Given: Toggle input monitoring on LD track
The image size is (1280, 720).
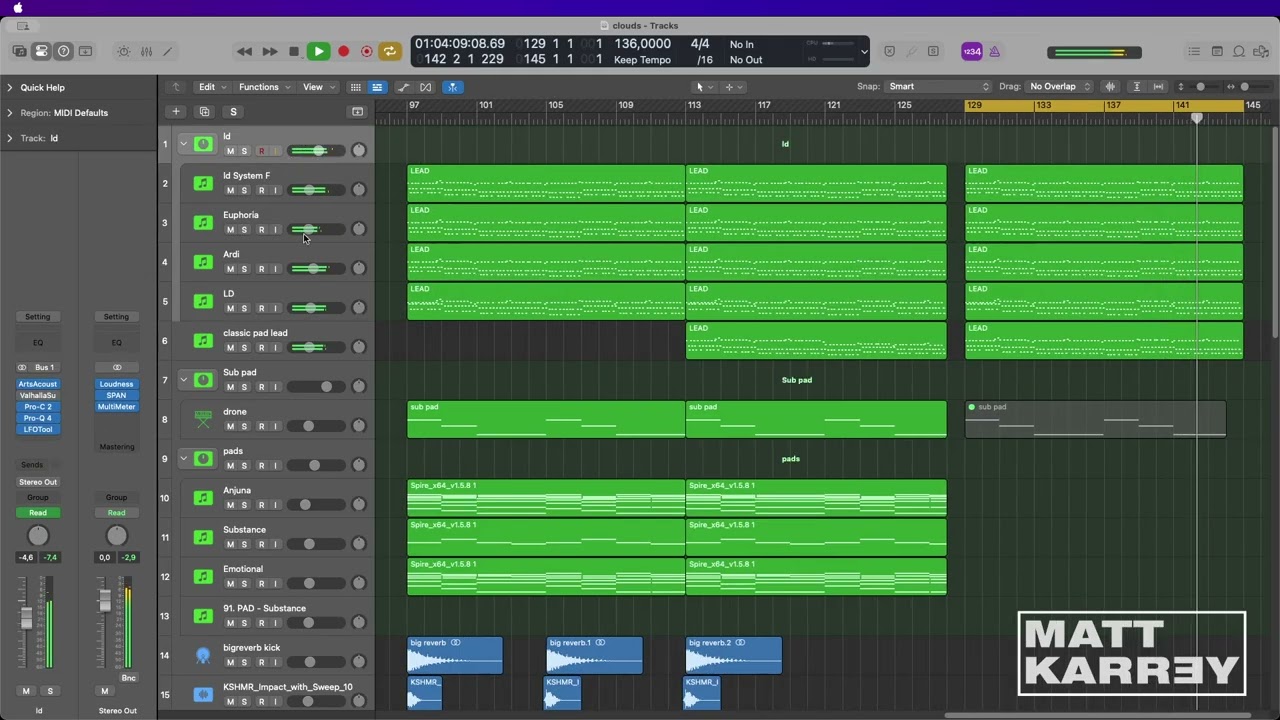Looking at the screenshot, I should point(275,308).
